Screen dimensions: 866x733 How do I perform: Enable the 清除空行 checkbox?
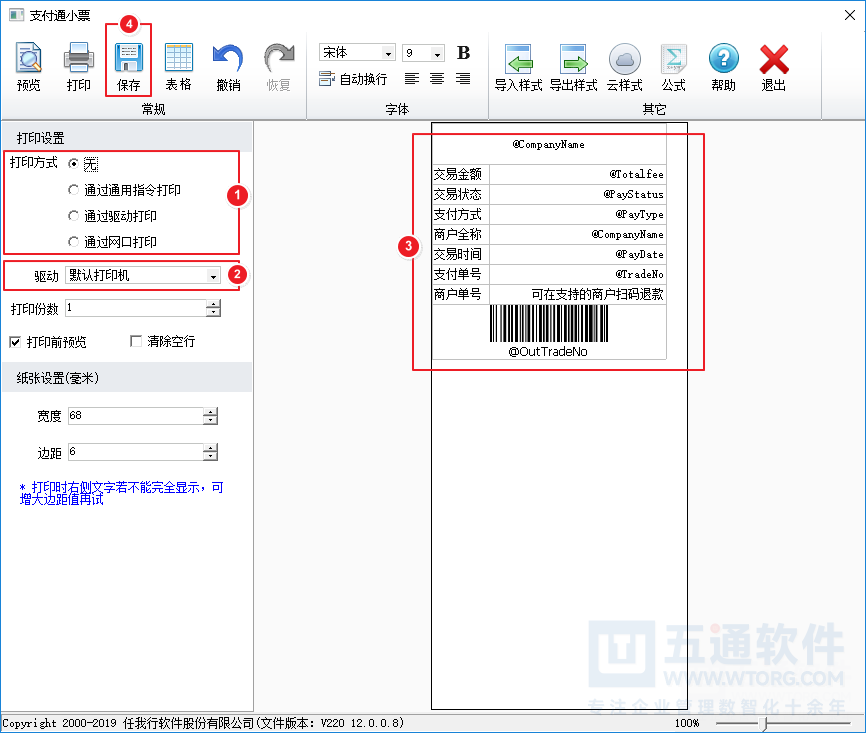point(136,341)
